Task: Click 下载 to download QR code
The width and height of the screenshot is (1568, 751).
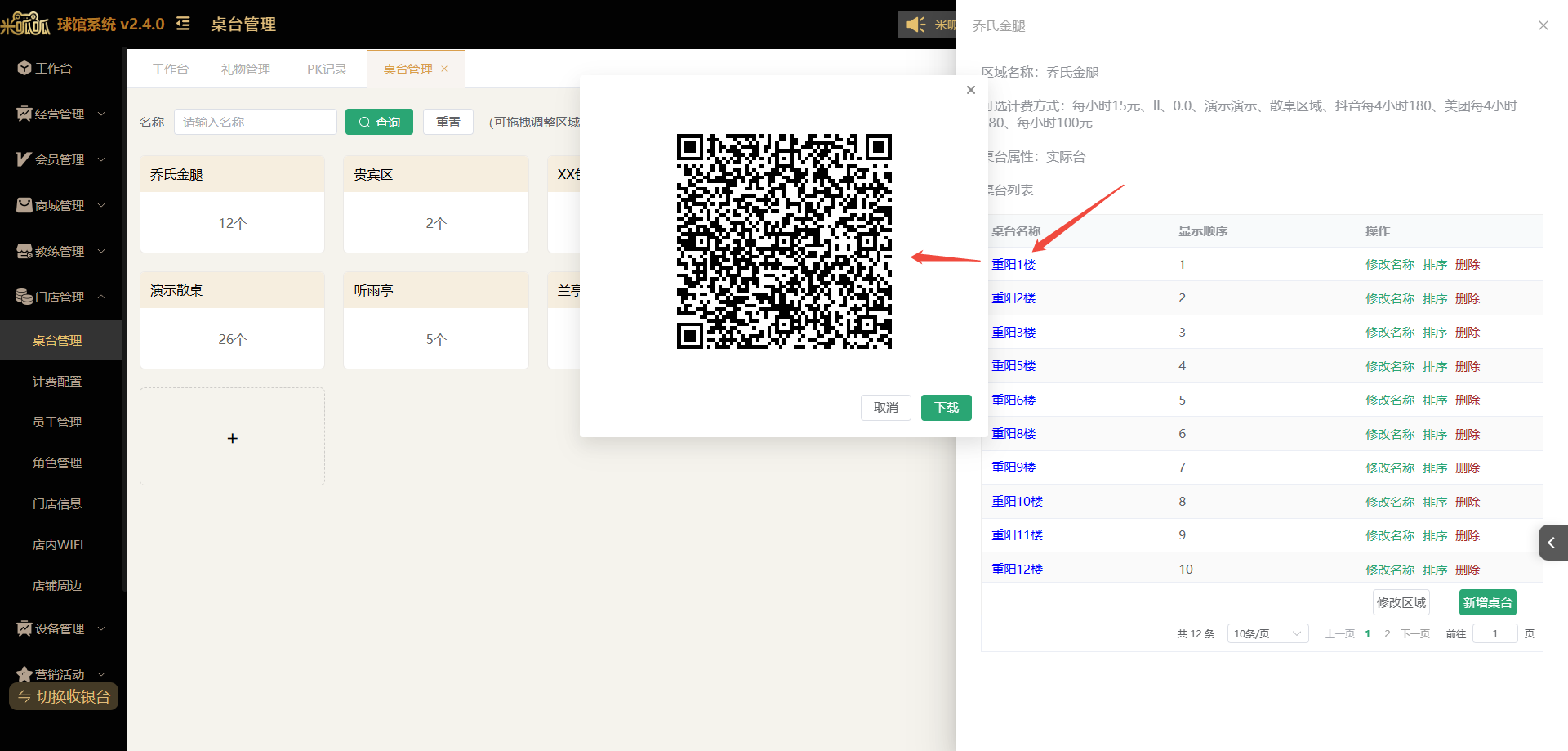Action: (947, 407)
